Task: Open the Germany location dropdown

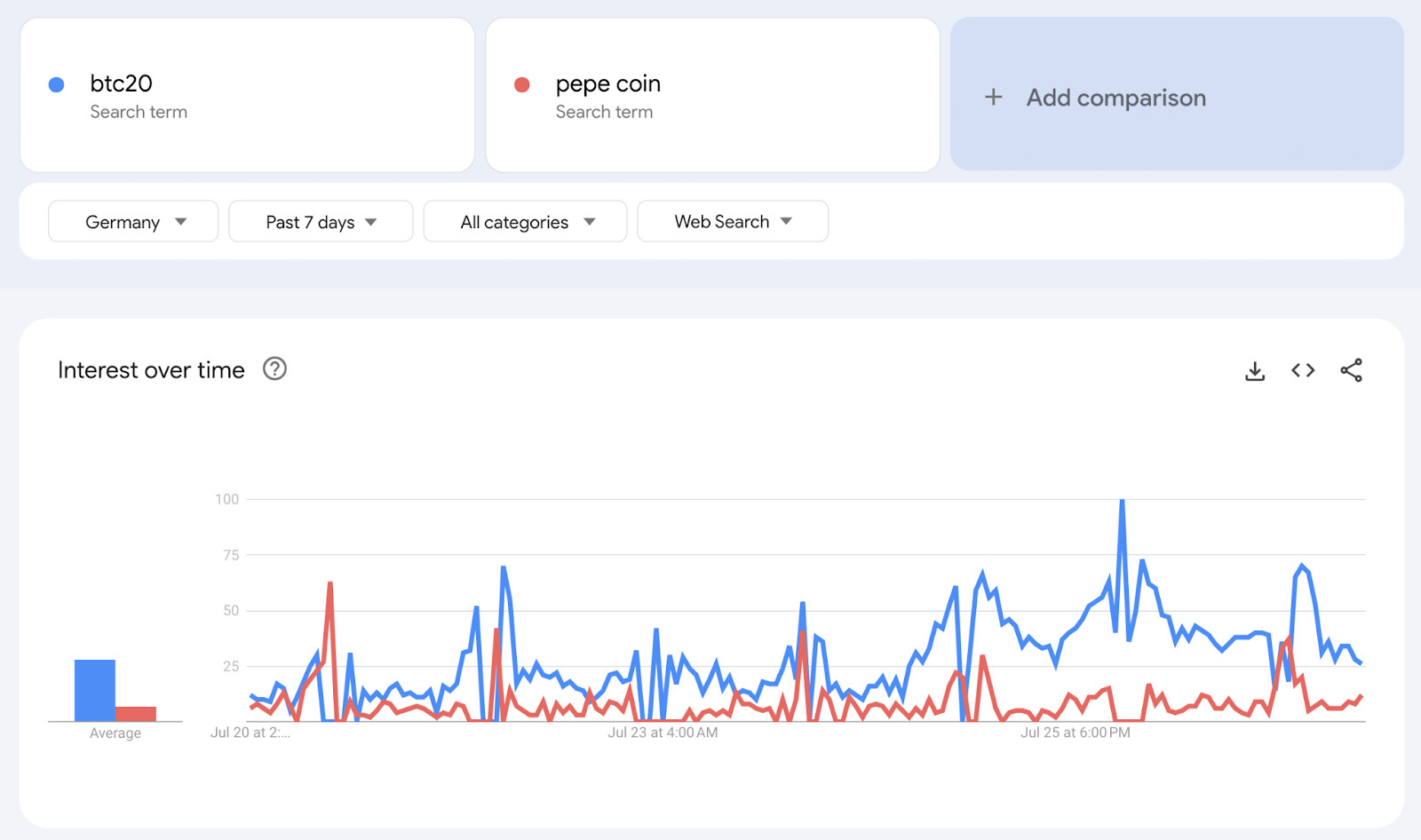Action: pos(132,221)
